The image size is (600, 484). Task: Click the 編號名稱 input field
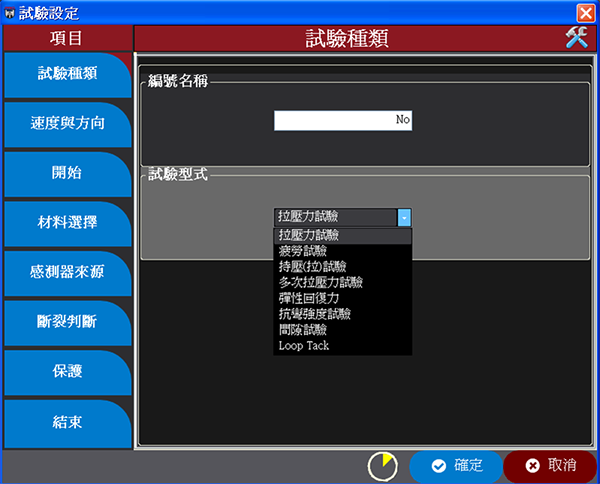pos(343,120)
